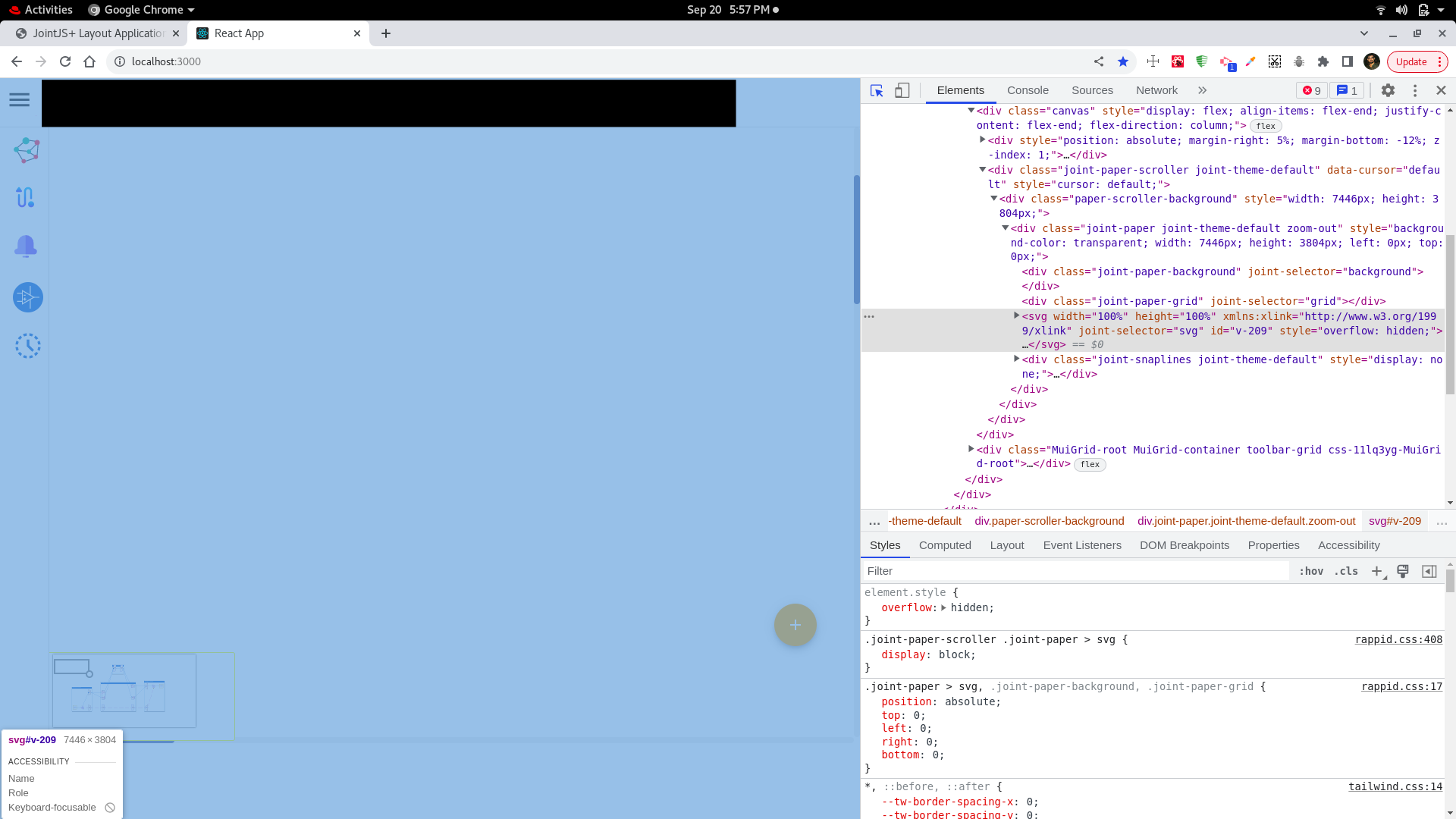Enable the :hov pseudo-class toggle
This screenshot has width=1456, height=819.
coord(1310,571)
